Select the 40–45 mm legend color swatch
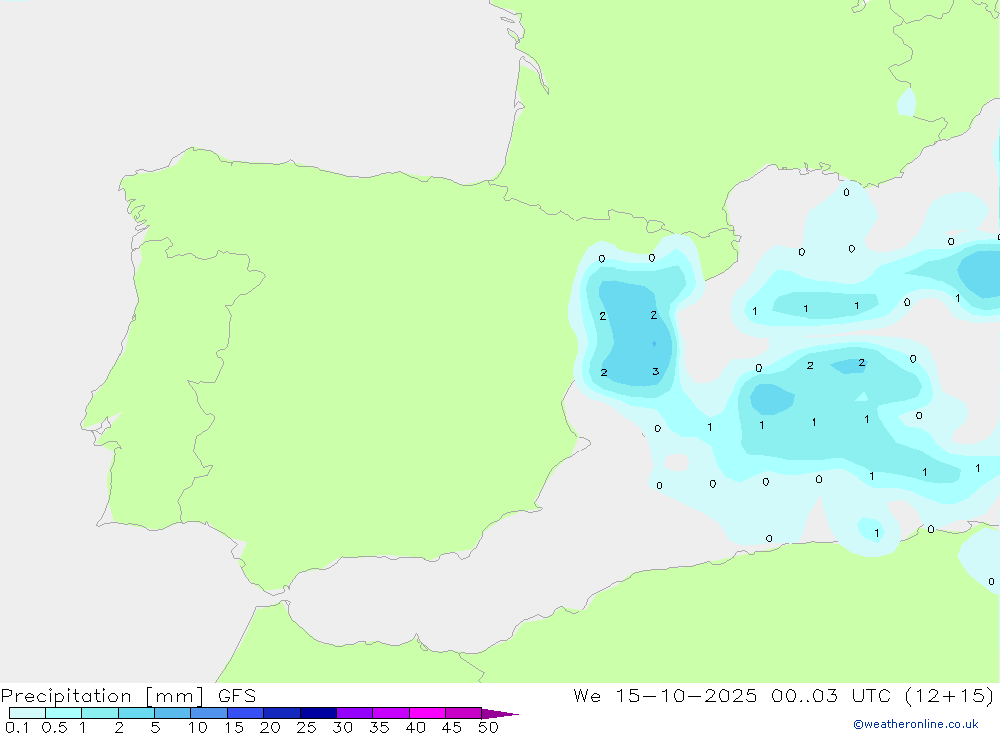Screen dimensions: 1000x733 point(427,713)
